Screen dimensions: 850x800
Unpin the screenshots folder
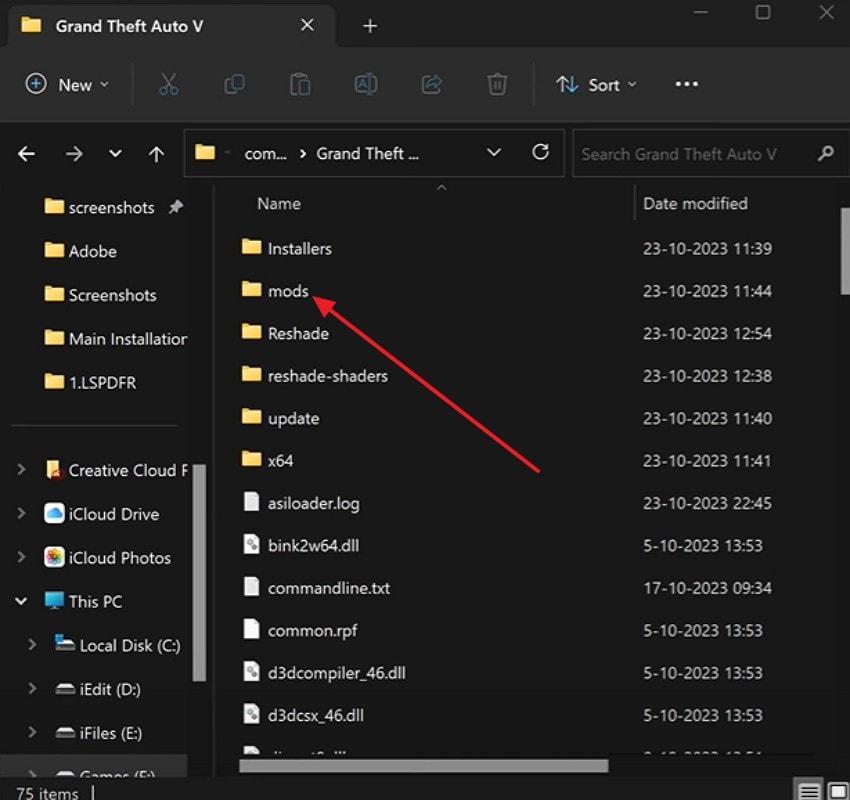point(176,207)
